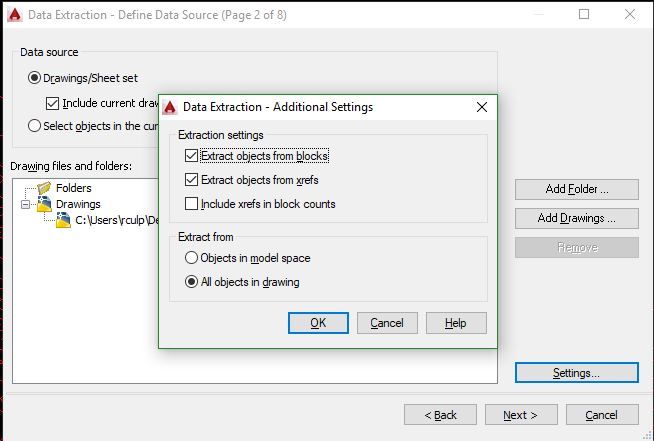The width and height of the screenshot is (654, 441).
Task: Close the Additional Settings dialog
Action: (482, 107)
